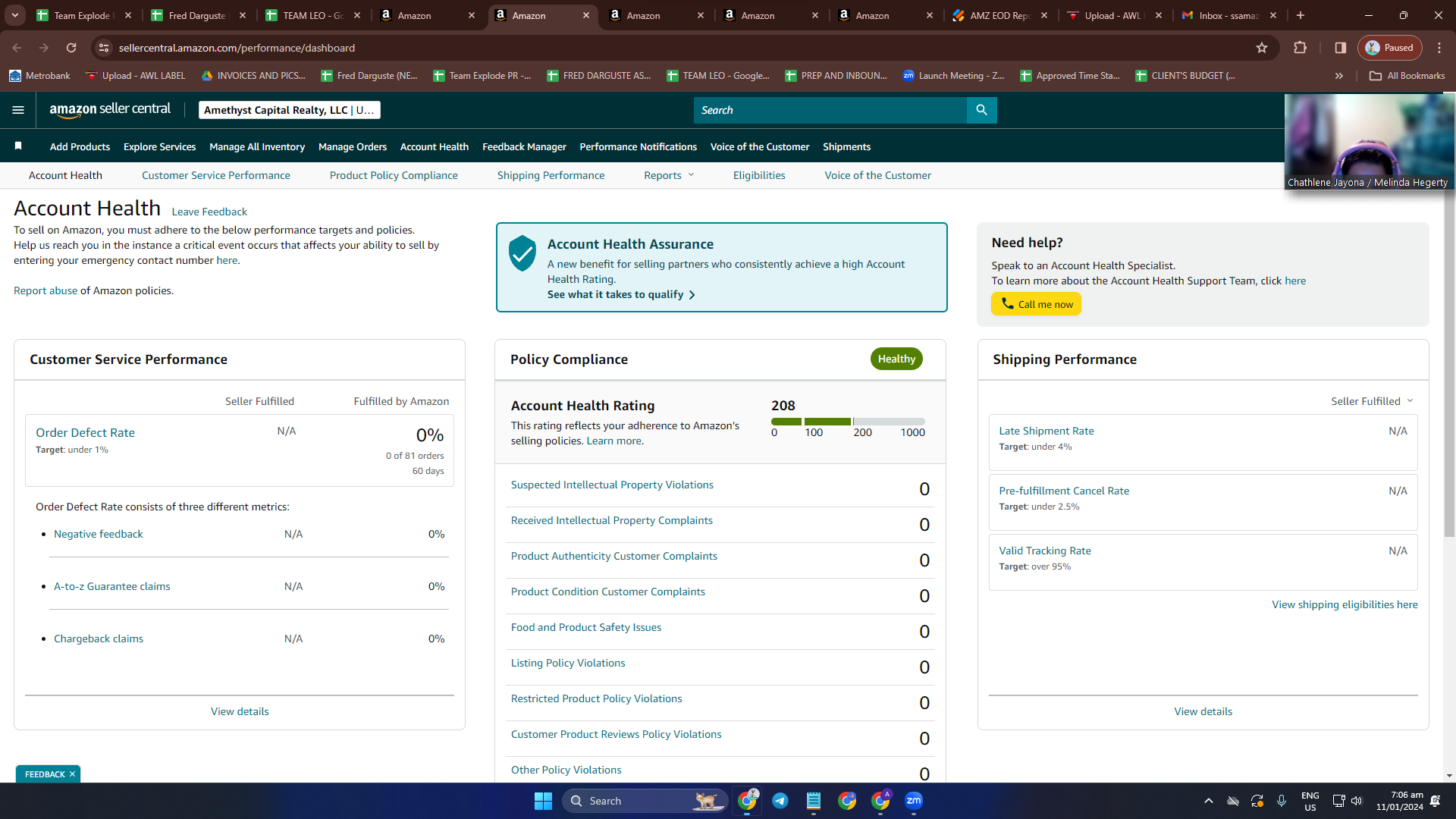Viewport: 1456px width, 819px height.
Task: Open the INVOICES AND PICS Drive bookmark
Action: coord(253,76)
